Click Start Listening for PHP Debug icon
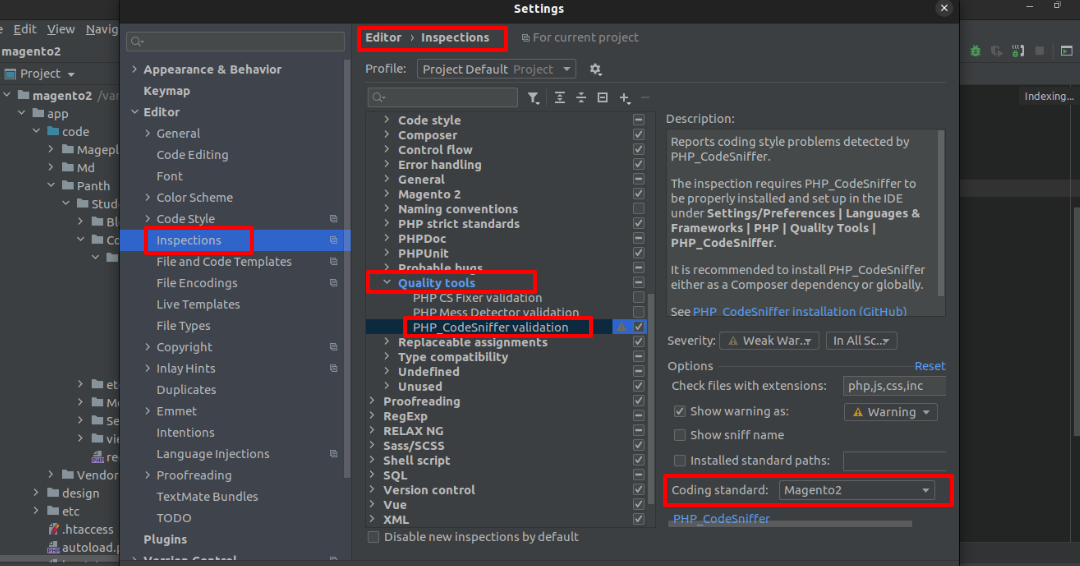1080x566 pixels. [1018, 51]
